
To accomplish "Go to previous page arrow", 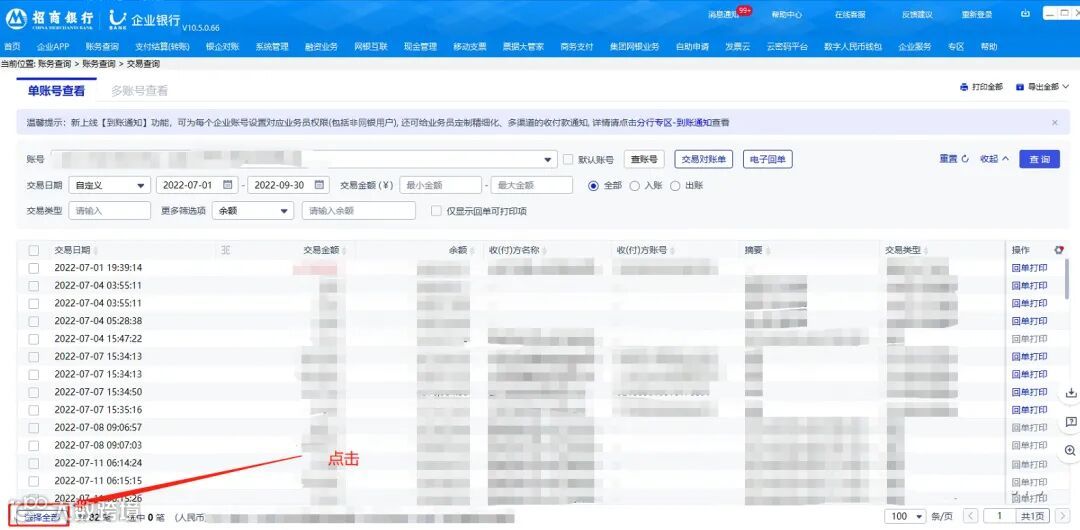I will [971, 516].
